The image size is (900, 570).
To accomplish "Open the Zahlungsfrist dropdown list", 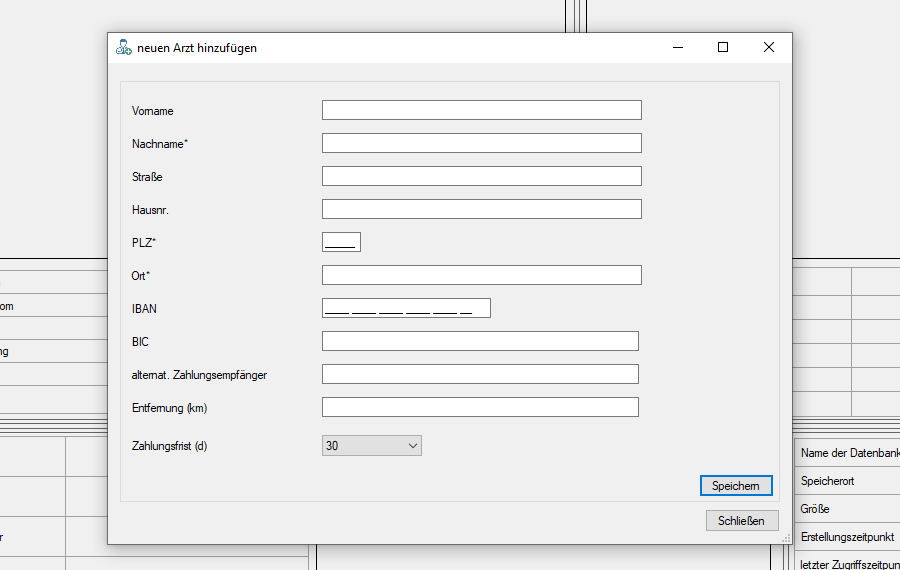I will 372,446.
